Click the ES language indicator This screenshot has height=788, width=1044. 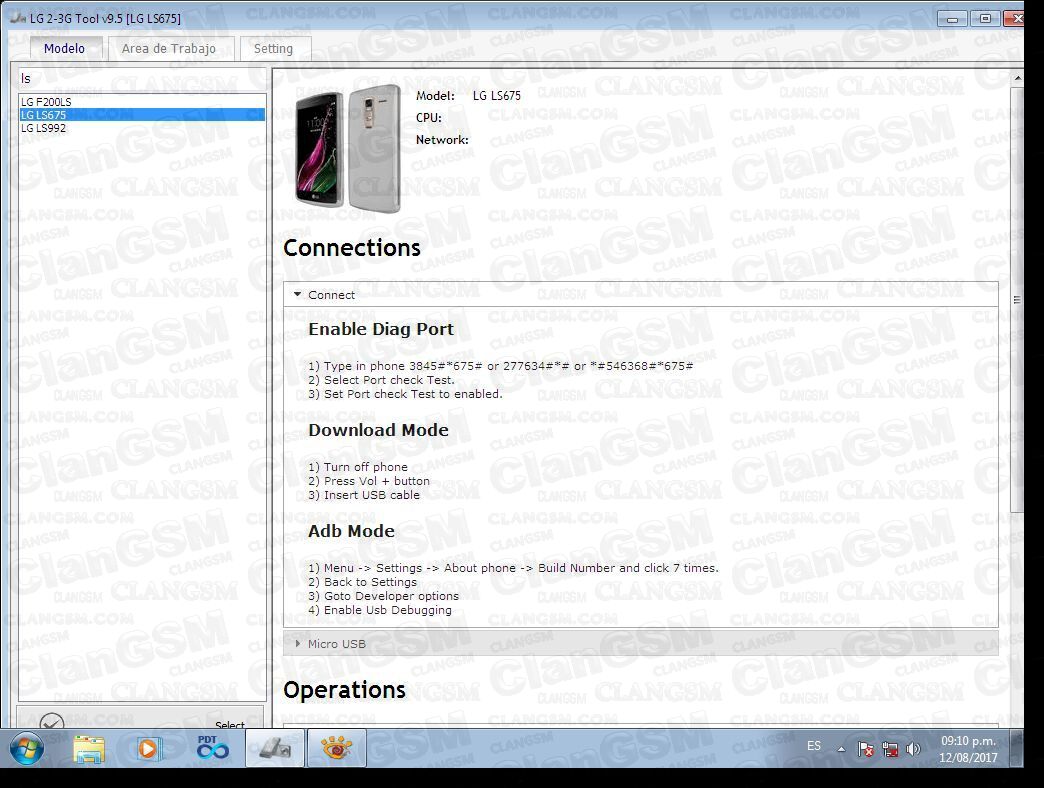click(814, 746)
